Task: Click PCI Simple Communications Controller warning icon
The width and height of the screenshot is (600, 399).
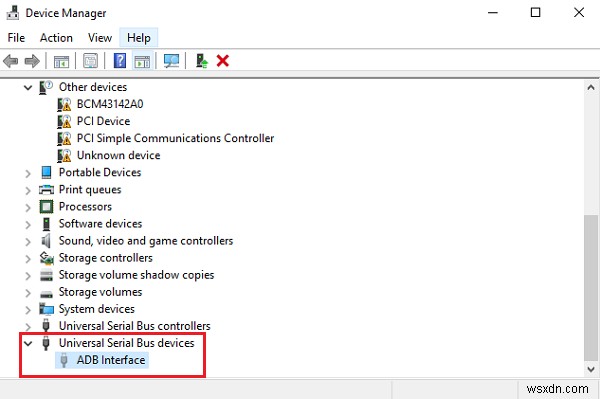Action: click(64, 138)
